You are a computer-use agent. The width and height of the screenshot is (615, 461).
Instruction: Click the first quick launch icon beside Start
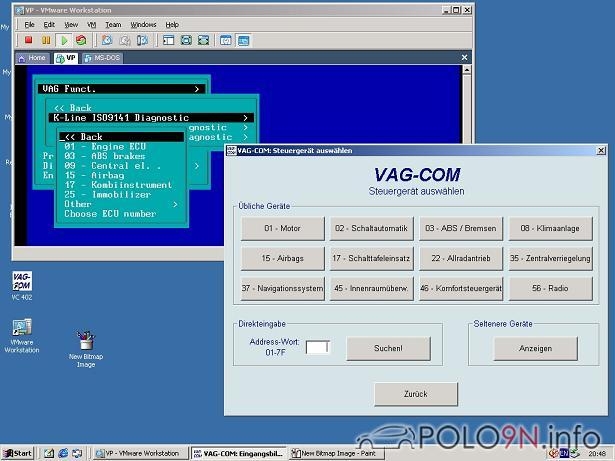click(x=49, y=453)
